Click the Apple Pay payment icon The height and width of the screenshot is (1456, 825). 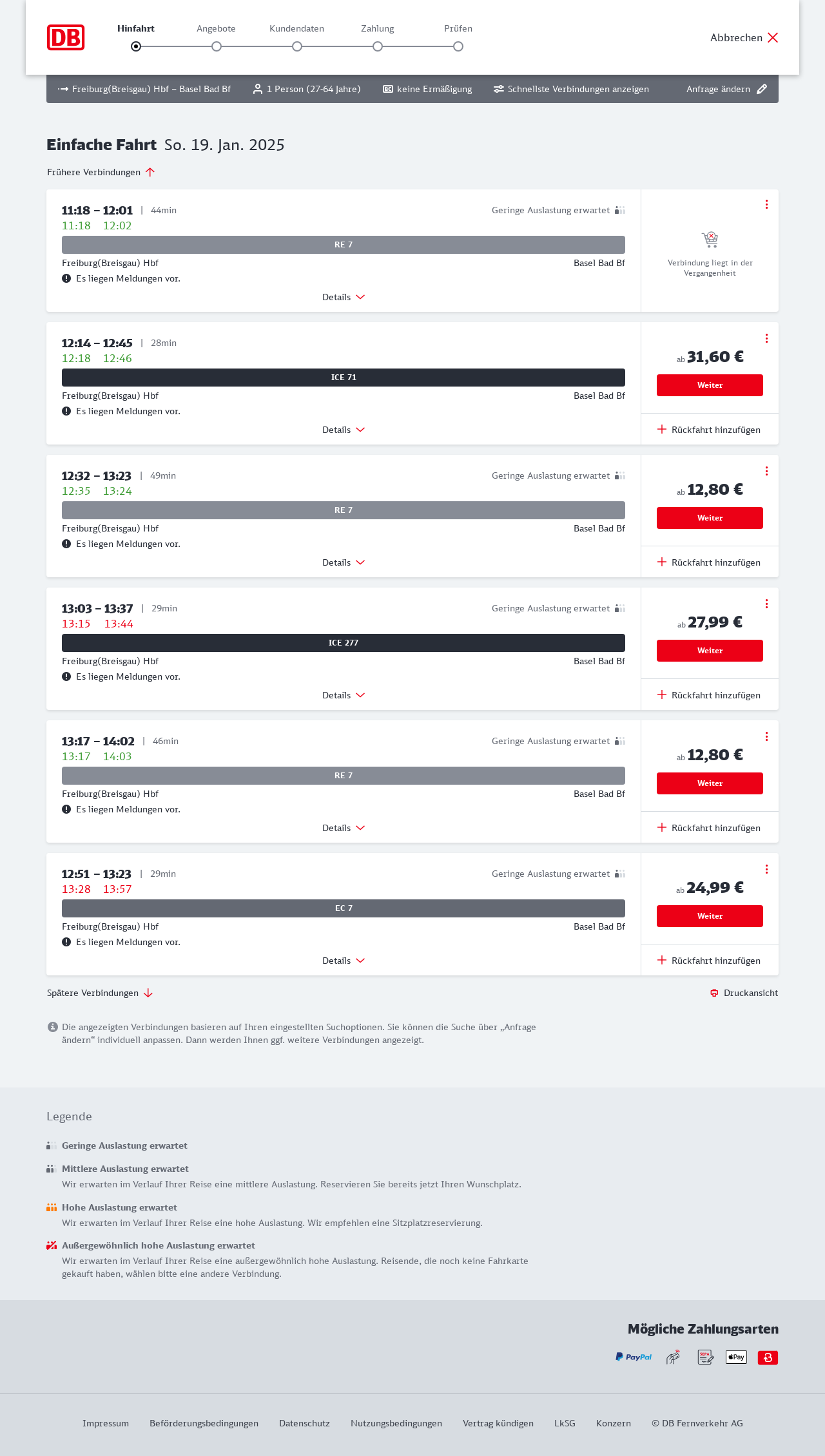(736, 1357)
